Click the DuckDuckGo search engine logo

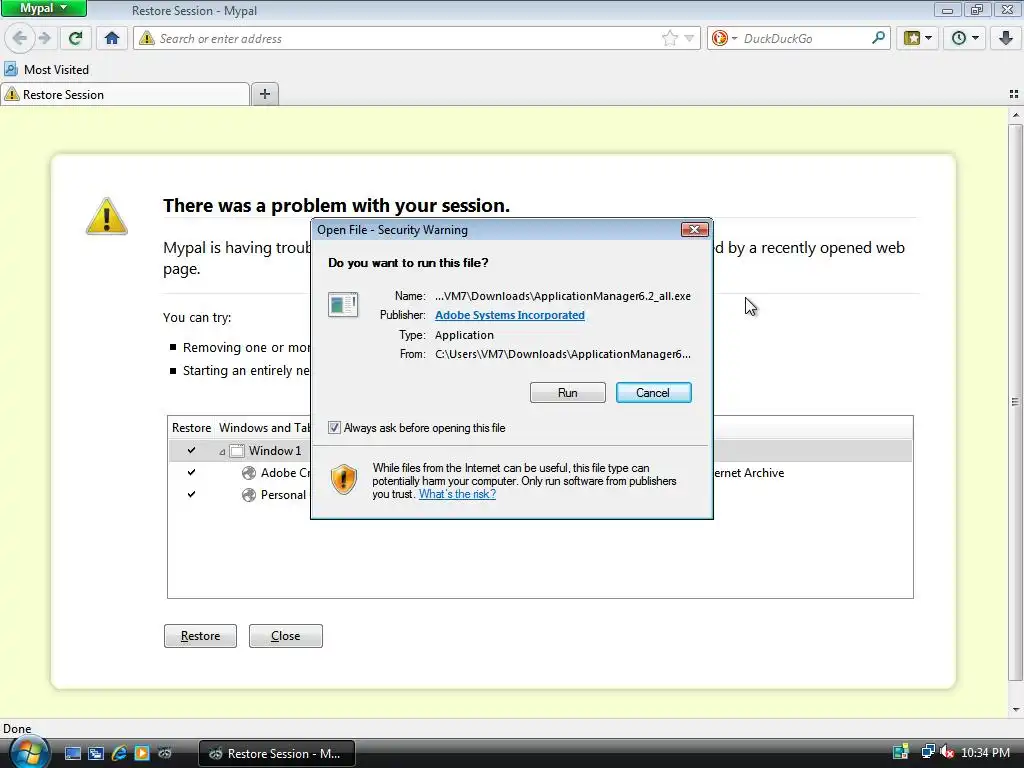(x=720, y=38)
